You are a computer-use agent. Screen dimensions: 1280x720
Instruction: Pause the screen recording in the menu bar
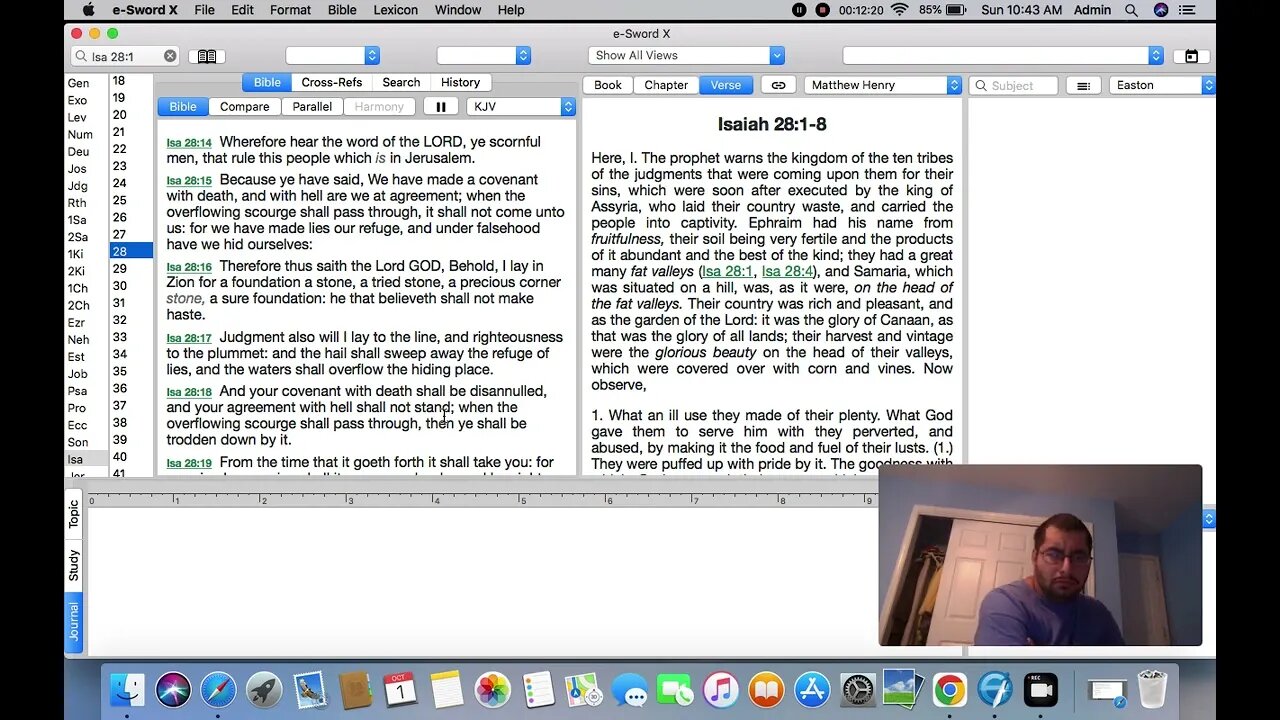[799, 10]
